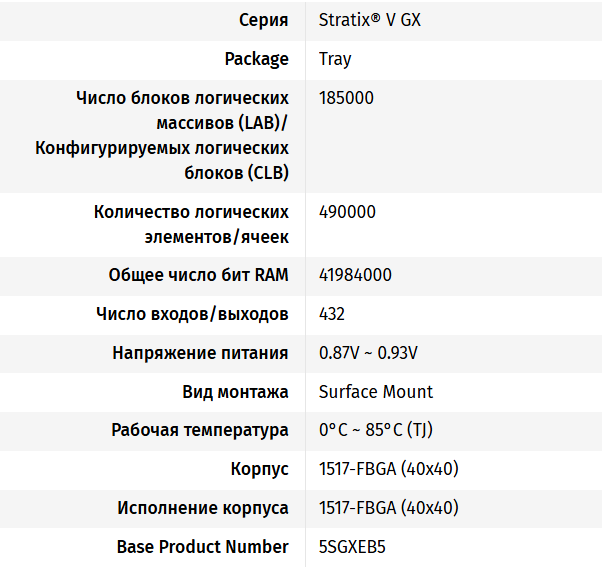The width and height of the screenshot is (602, 568).
Task: Click the 41984000 RAM bits value
Action: 355,275
